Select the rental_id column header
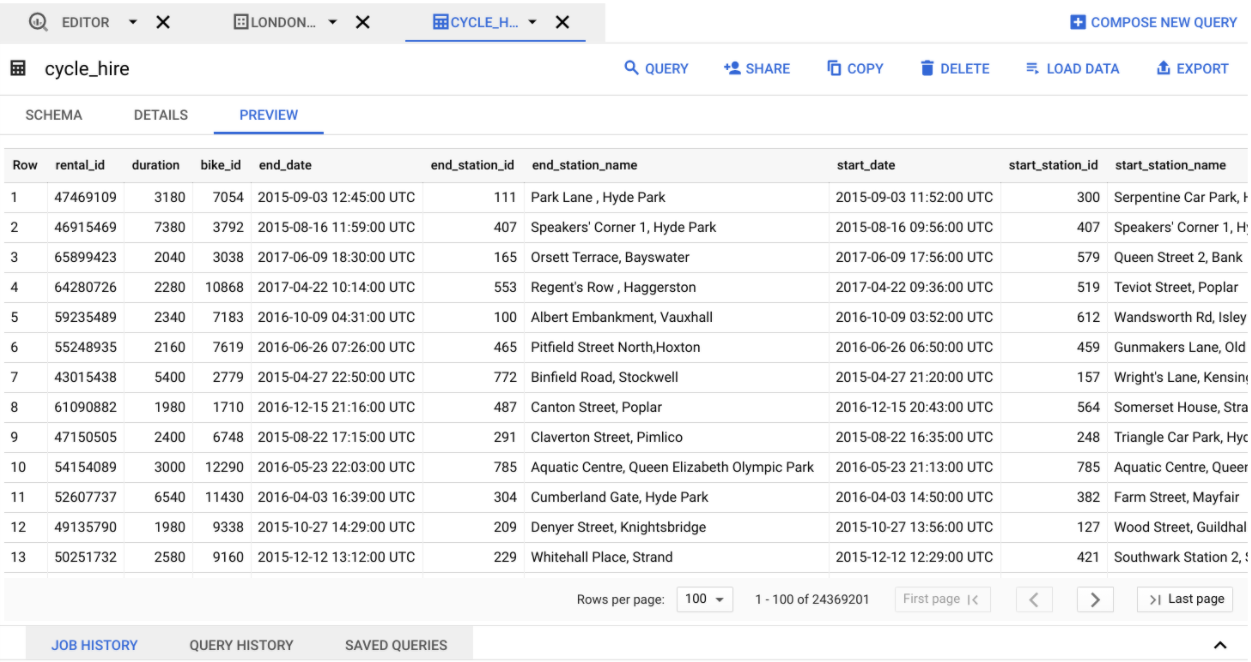The width and height of the screenshot is (1251, 662). click(x=81, y=165)
